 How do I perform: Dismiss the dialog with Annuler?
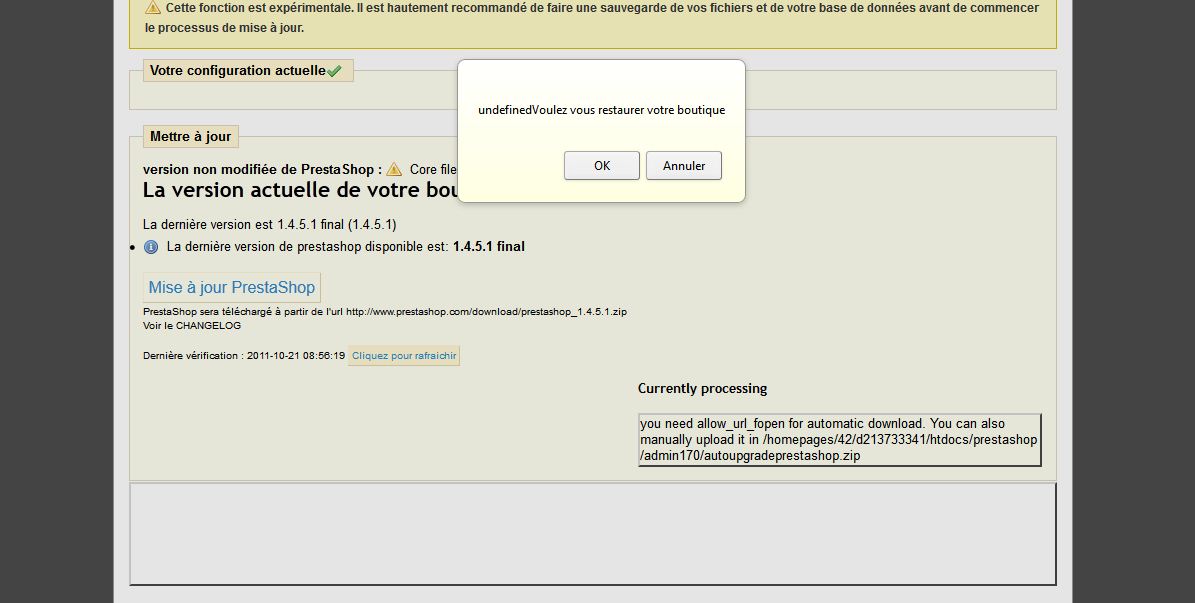(684, 165)
